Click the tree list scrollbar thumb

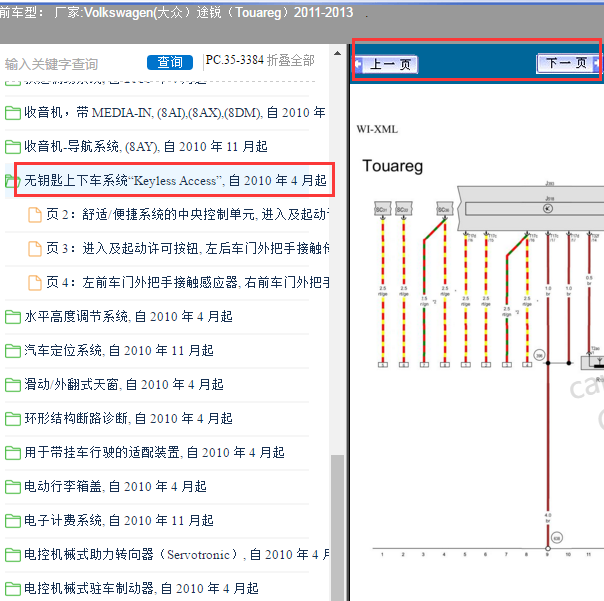point(337,528)
